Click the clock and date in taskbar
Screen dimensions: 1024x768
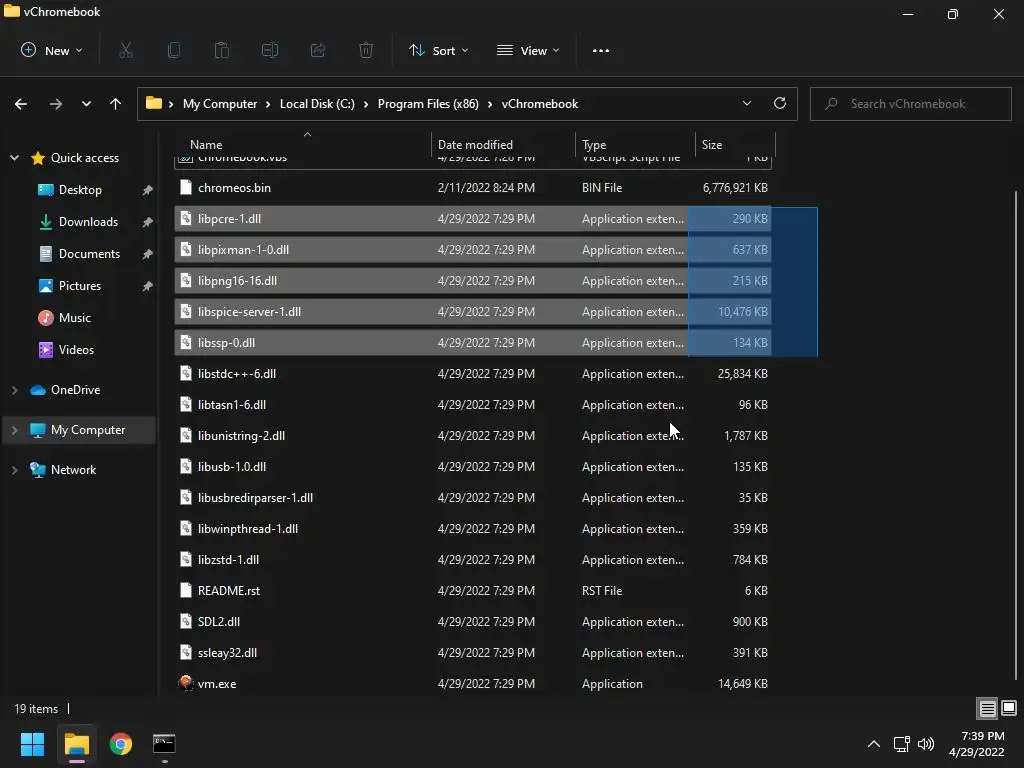pos(976,744)
